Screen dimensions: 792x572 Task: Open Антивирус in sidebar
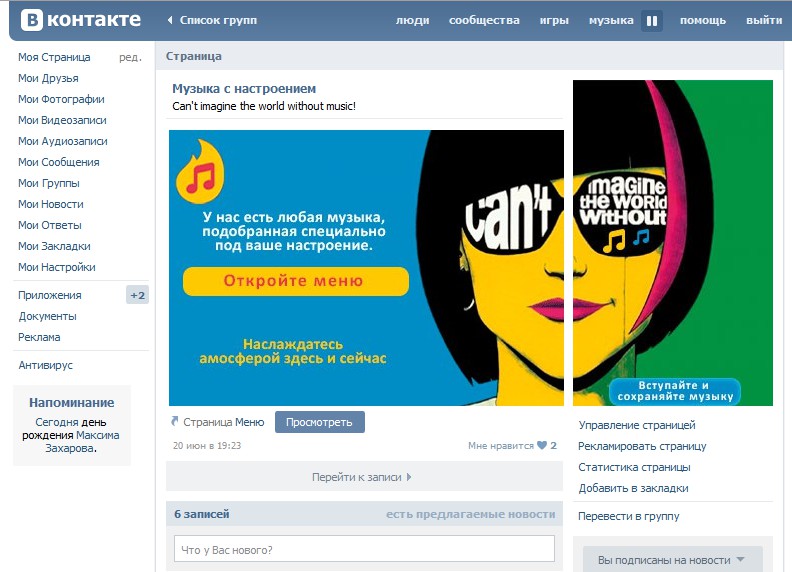(45, 365)
